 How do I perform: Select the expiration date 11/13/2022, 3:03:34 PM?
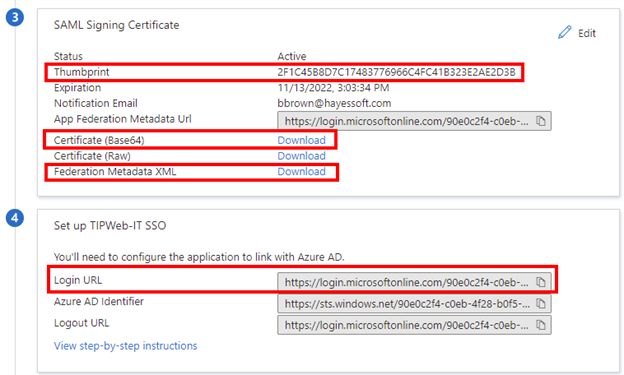click(x=333, y=88)
